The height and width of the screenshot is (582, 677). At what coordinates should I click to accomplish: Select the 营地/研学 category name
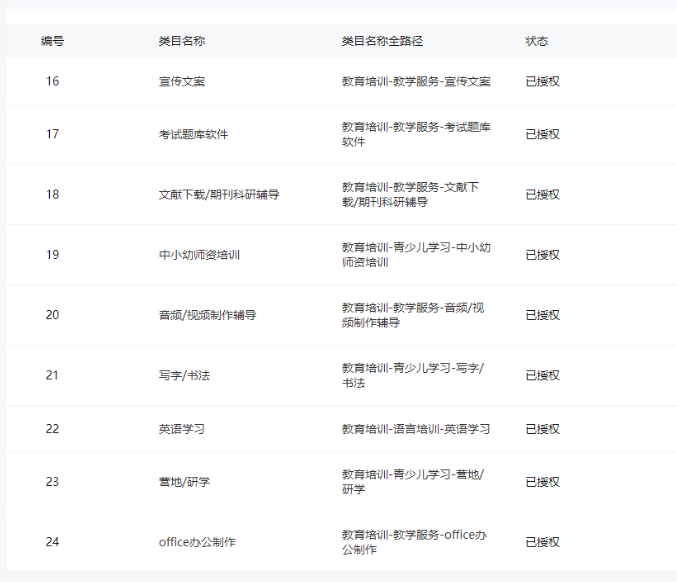[x=184, y=482]
